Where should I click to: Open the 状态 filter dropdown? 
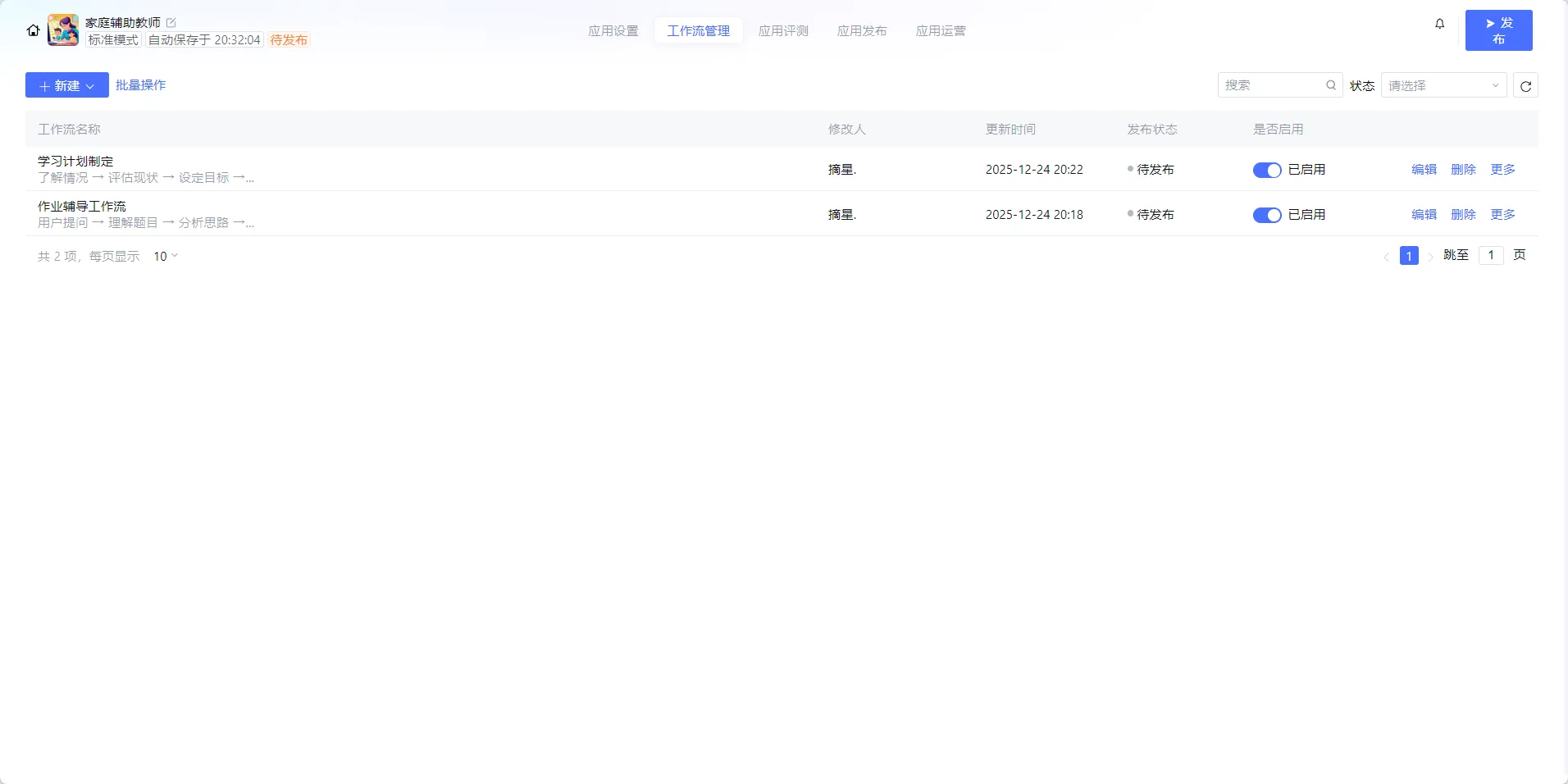[1443, 85]
